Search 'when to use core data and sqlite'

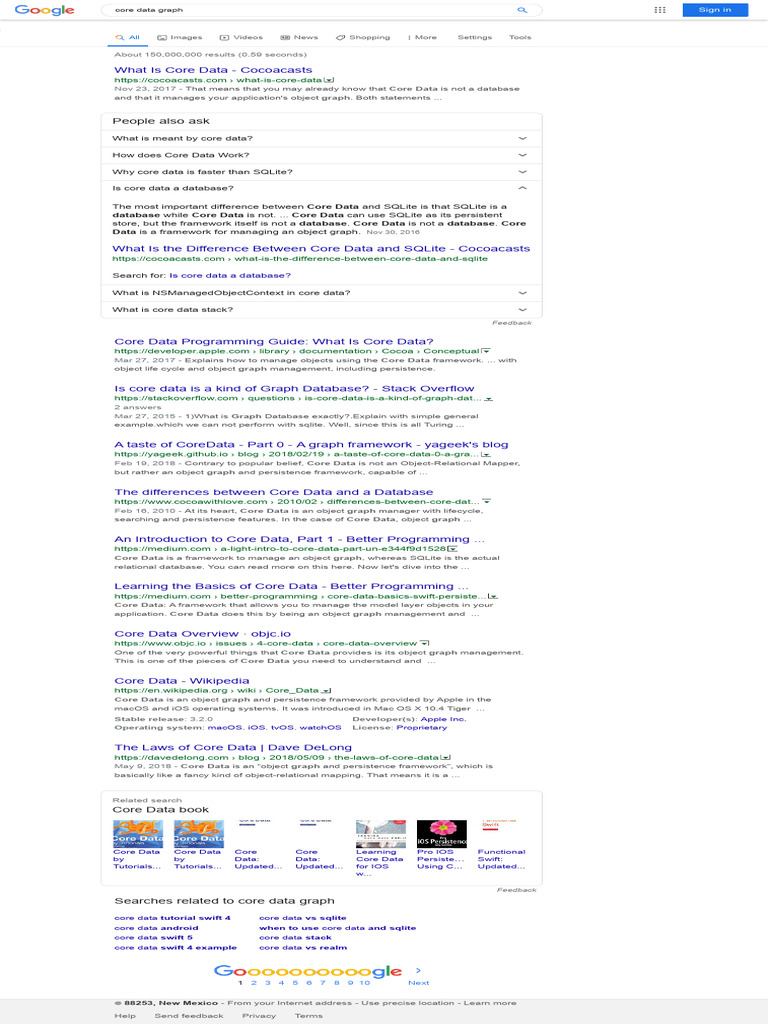pyautogui.click(x=338, y=928)
